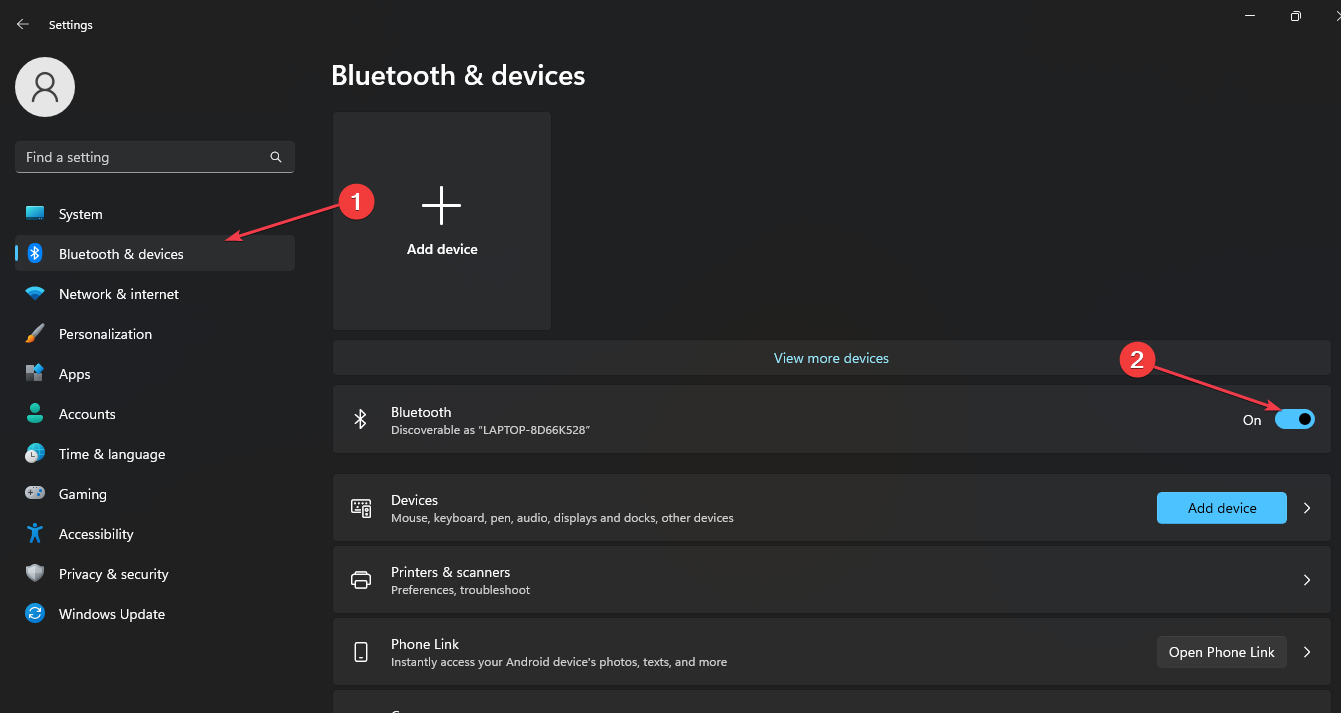Click the Network wifi icon
Viewport: 1341px width, 713px height.
(x=35, y=294)
